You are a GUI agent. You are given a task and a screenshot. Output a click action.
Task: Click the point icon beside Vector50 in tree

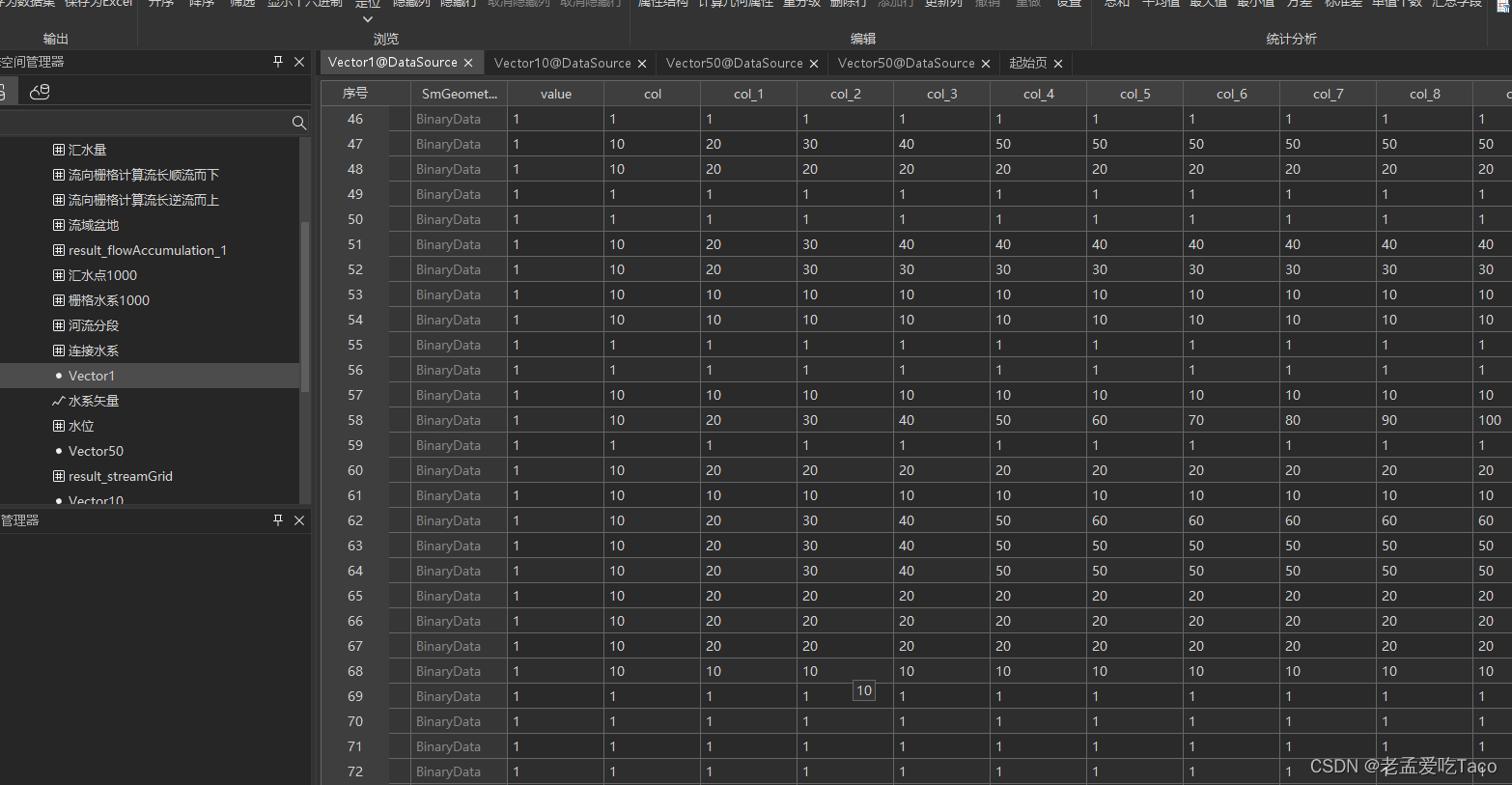(59, 451)
